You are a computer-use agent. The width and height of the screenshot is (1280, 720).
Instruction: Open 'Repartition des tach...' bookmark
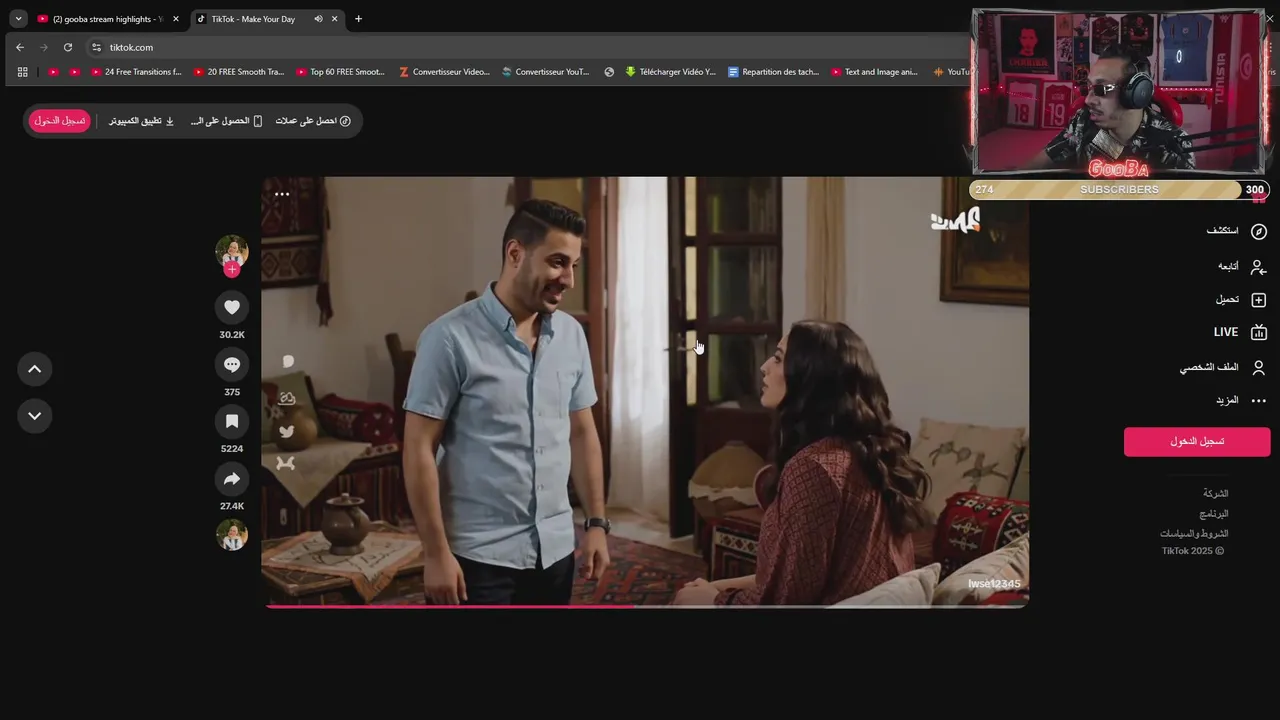click(x=774, y=72)
